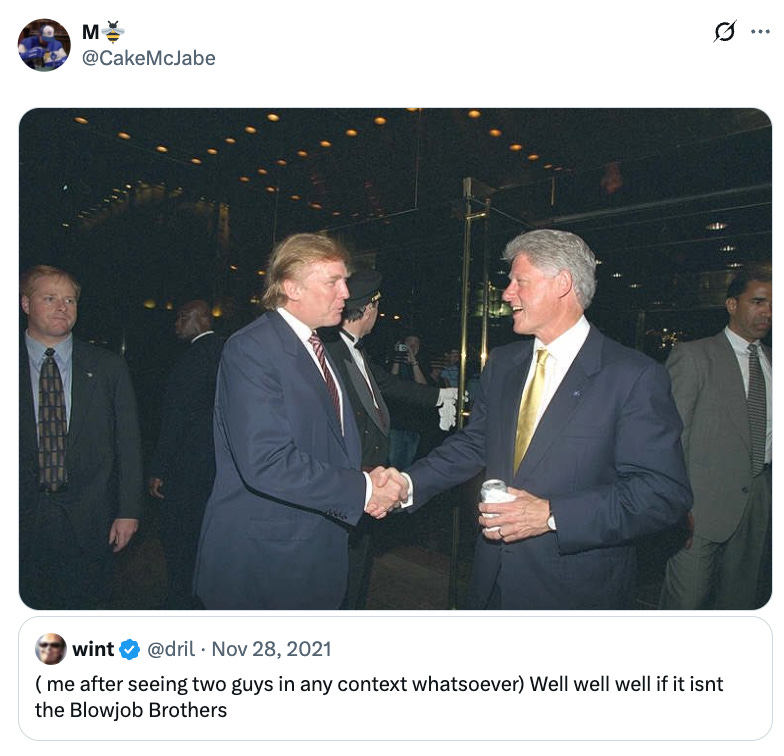Visit the @CakeMcJabe handle link
This screenshot has width=784, height=756.
coord(148,58)
